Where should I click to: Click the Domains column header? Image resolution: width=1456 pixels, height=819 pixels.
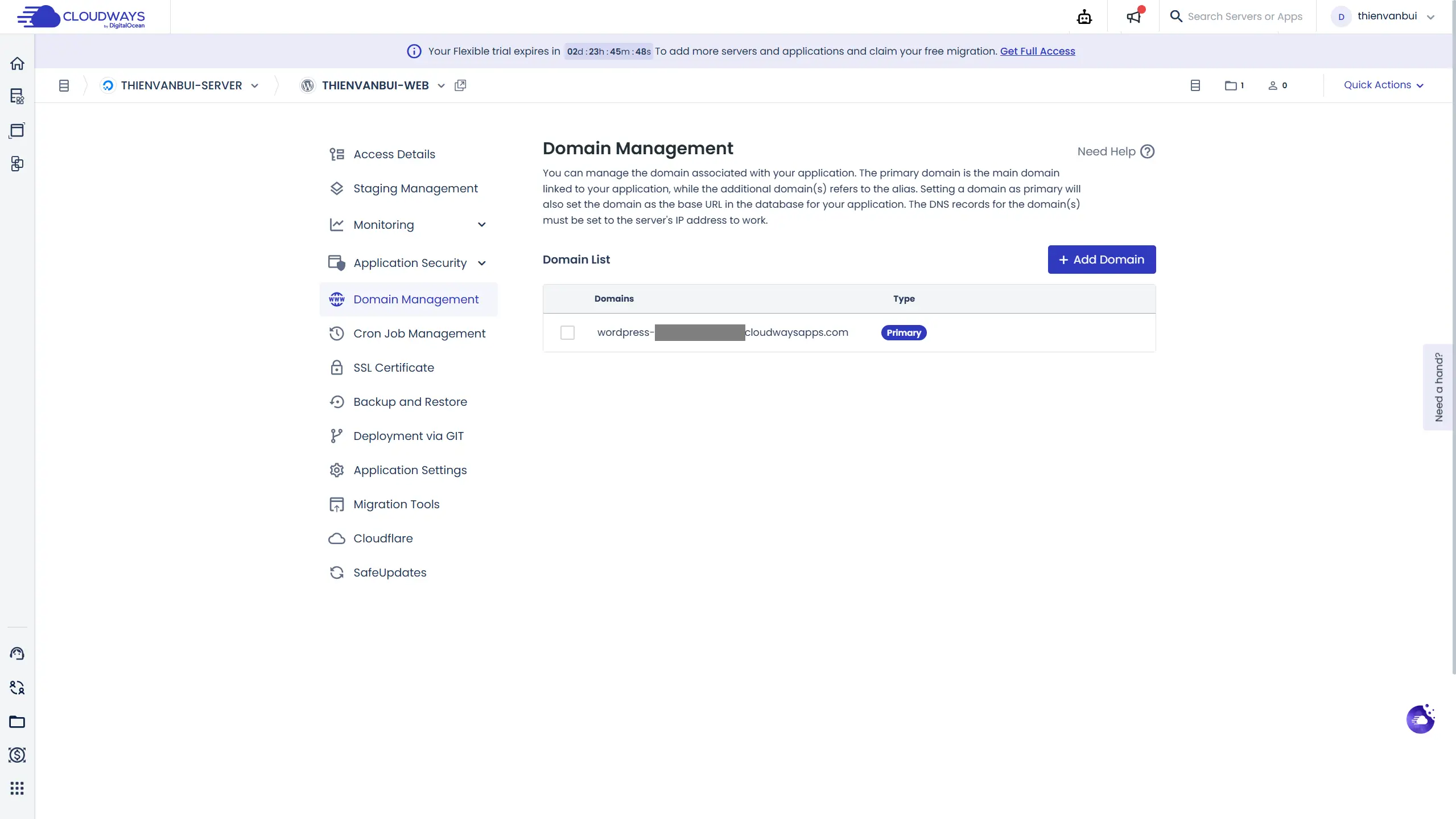tap(614, 299)
